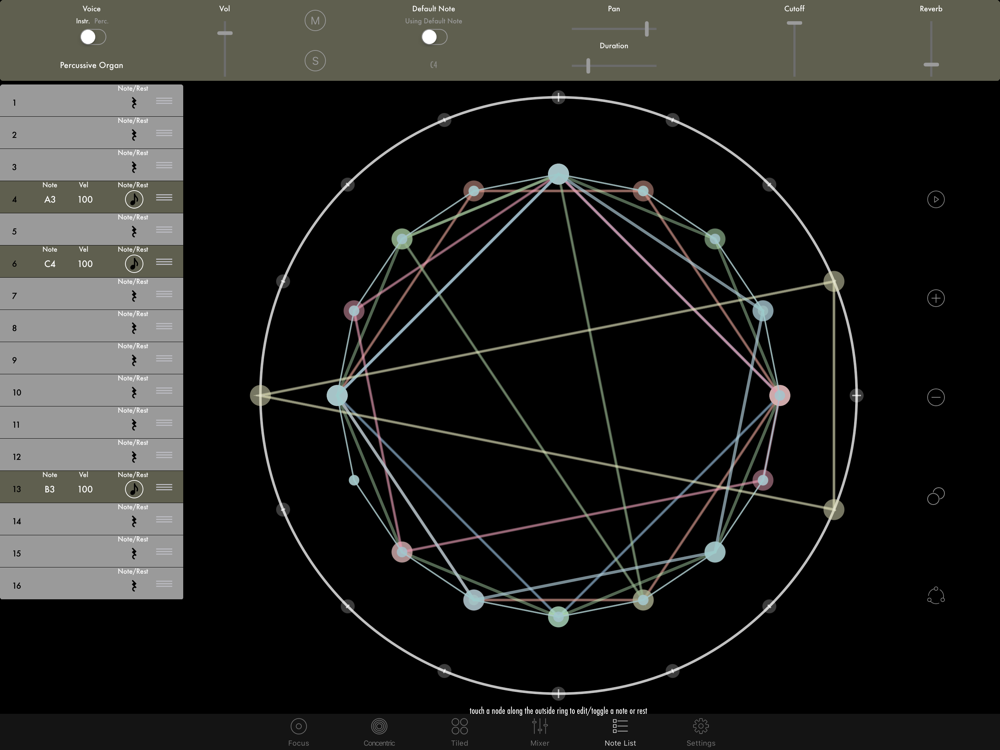Click the plus circle icon on right

(x=936, y=298)
